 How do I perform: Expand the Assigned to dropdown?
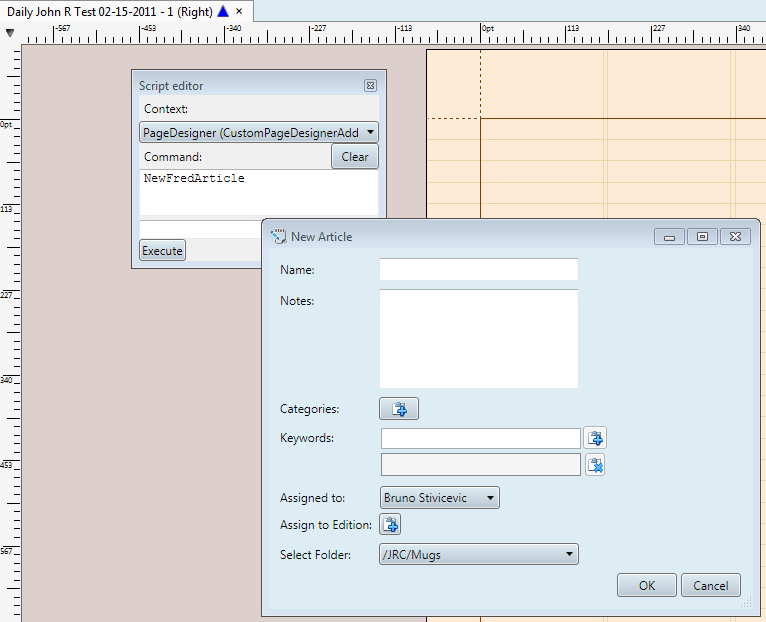pyautogui.click(x=440, y=498)
